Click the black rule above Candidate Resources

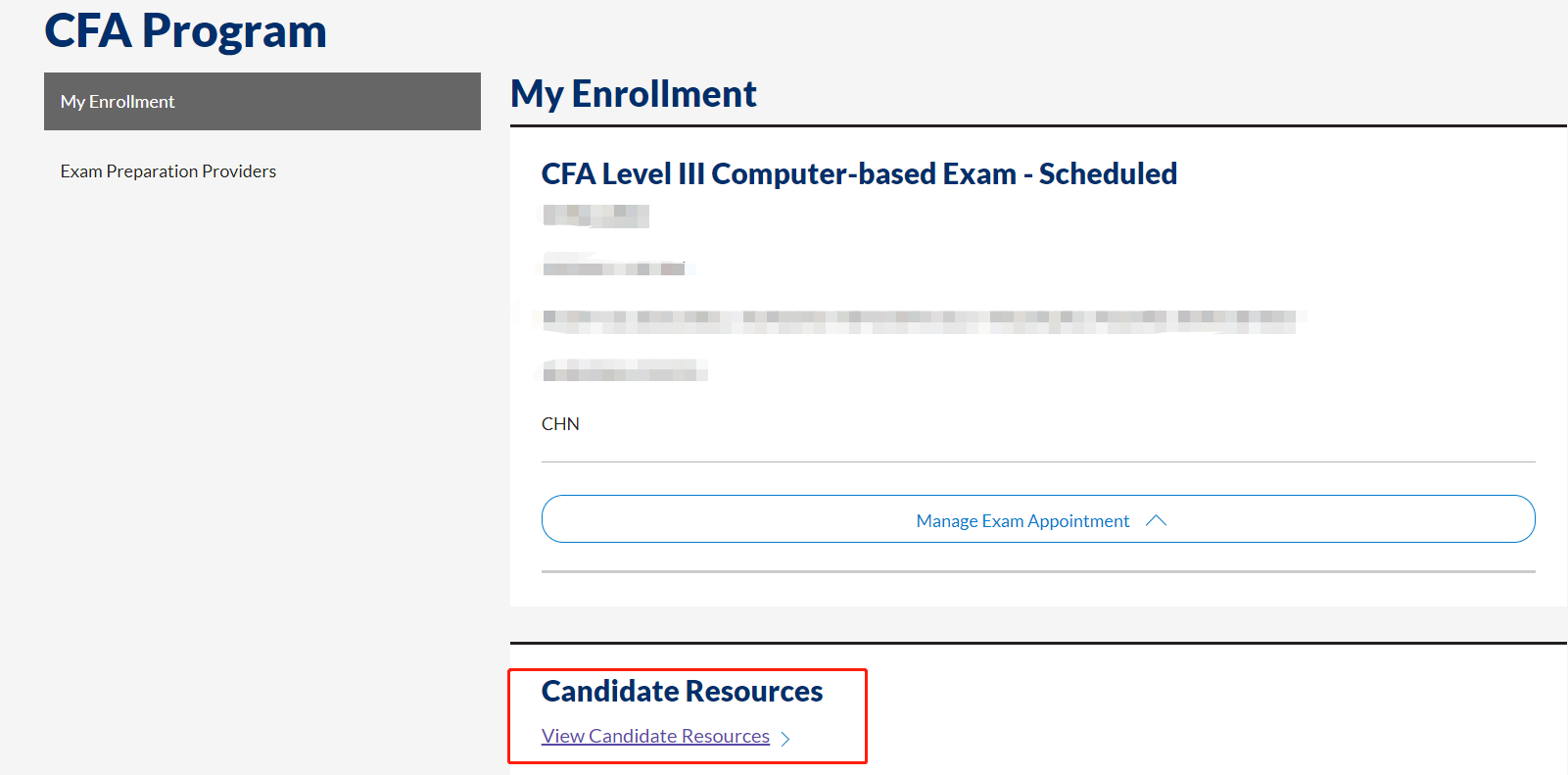coord(1038,643)
